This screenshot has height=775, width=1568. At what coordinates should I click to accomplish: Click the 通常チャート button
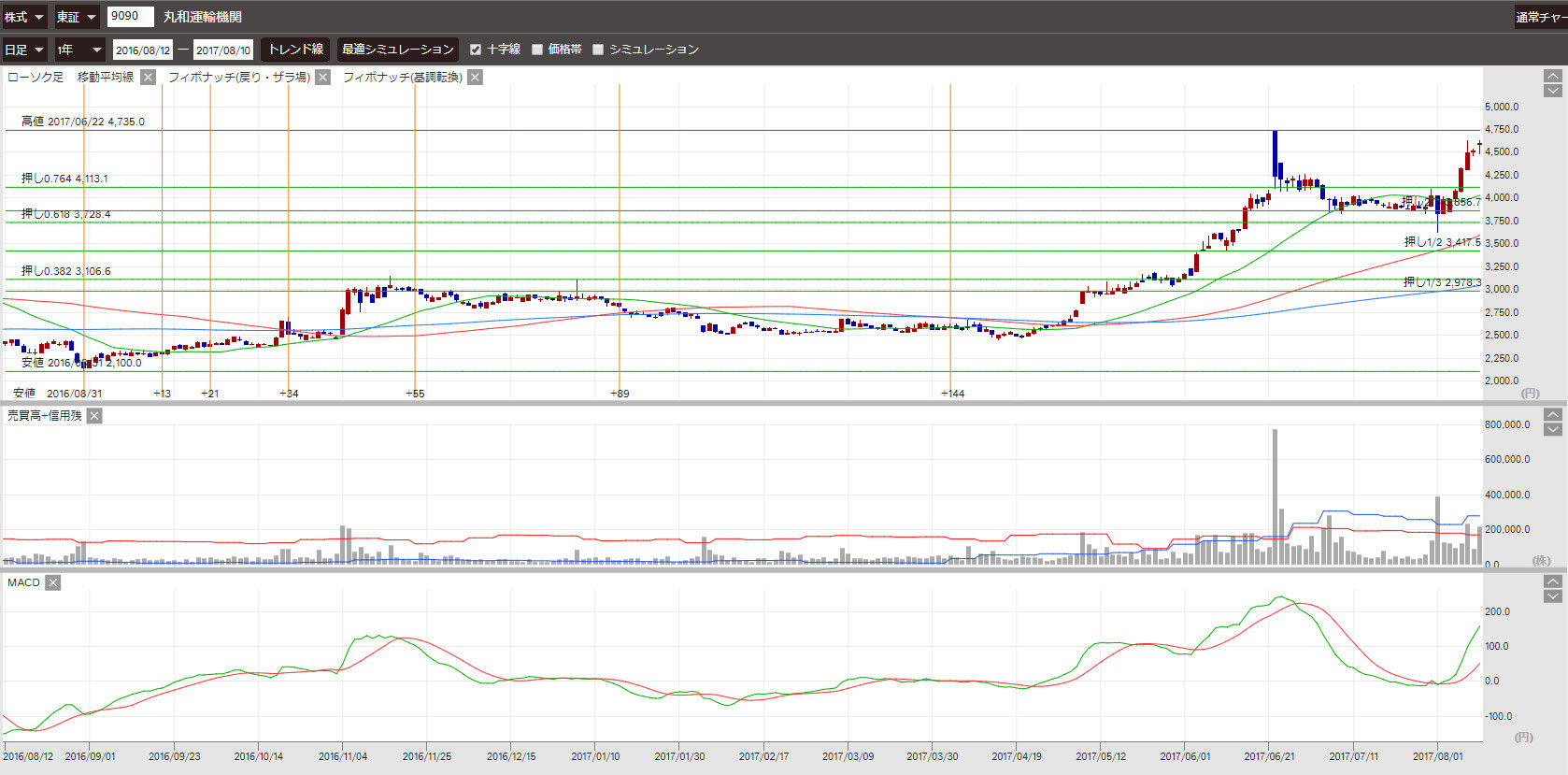pyautogui.click(x=1541, y=17)
